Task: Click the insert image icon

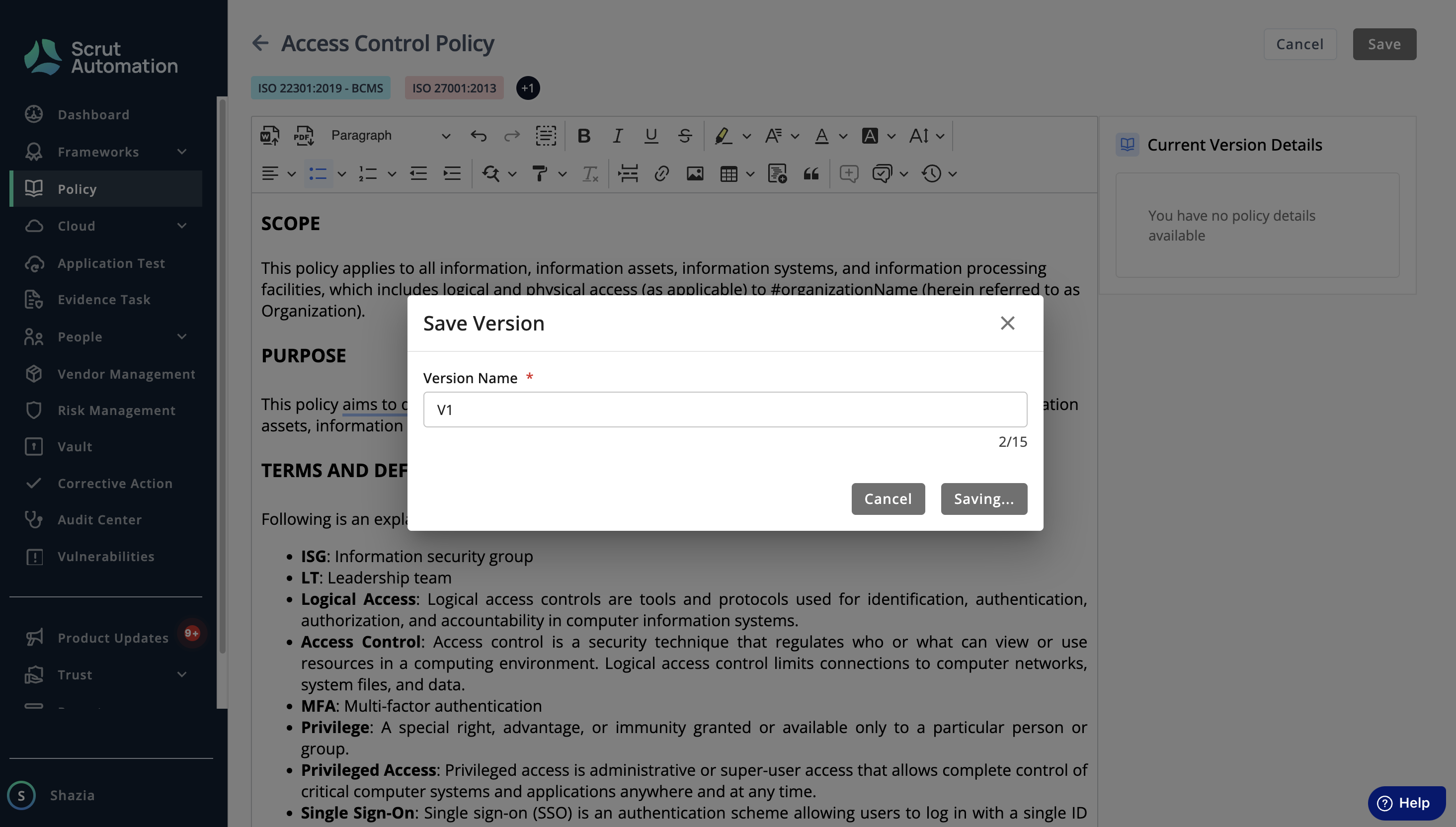Action: click(x=695, y=174)
